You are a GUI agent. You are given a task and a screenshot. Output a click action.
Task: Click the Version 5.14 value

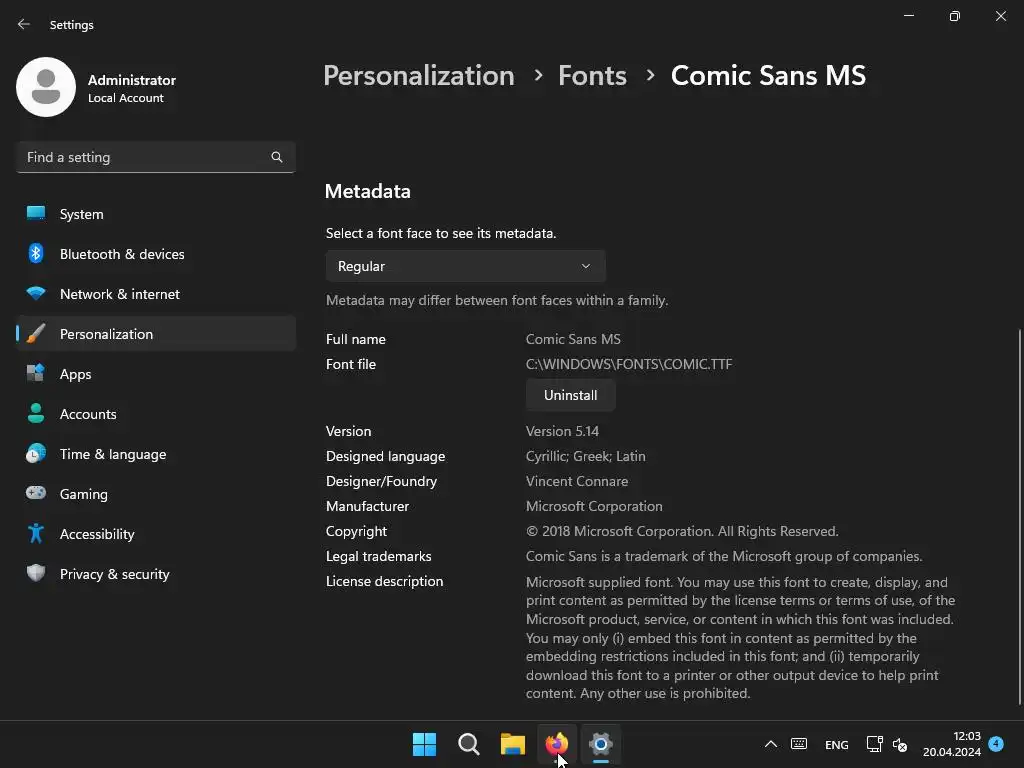(562, 431)
